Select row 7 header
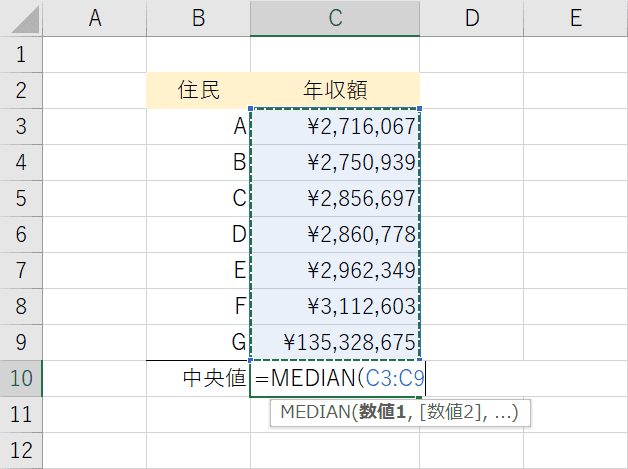Image resolution: width=628 pixels, height=469 pixels. 21,270
